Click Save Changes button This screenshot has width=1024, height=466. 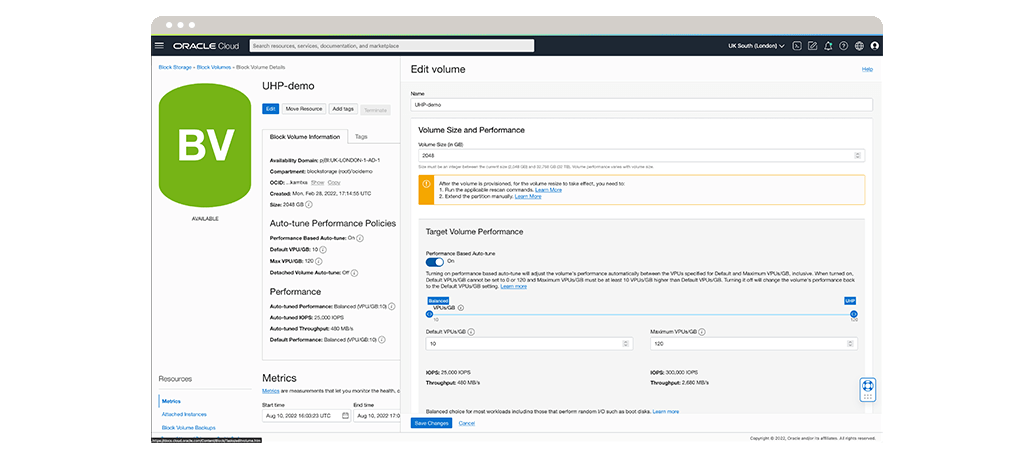click(431, 424)
